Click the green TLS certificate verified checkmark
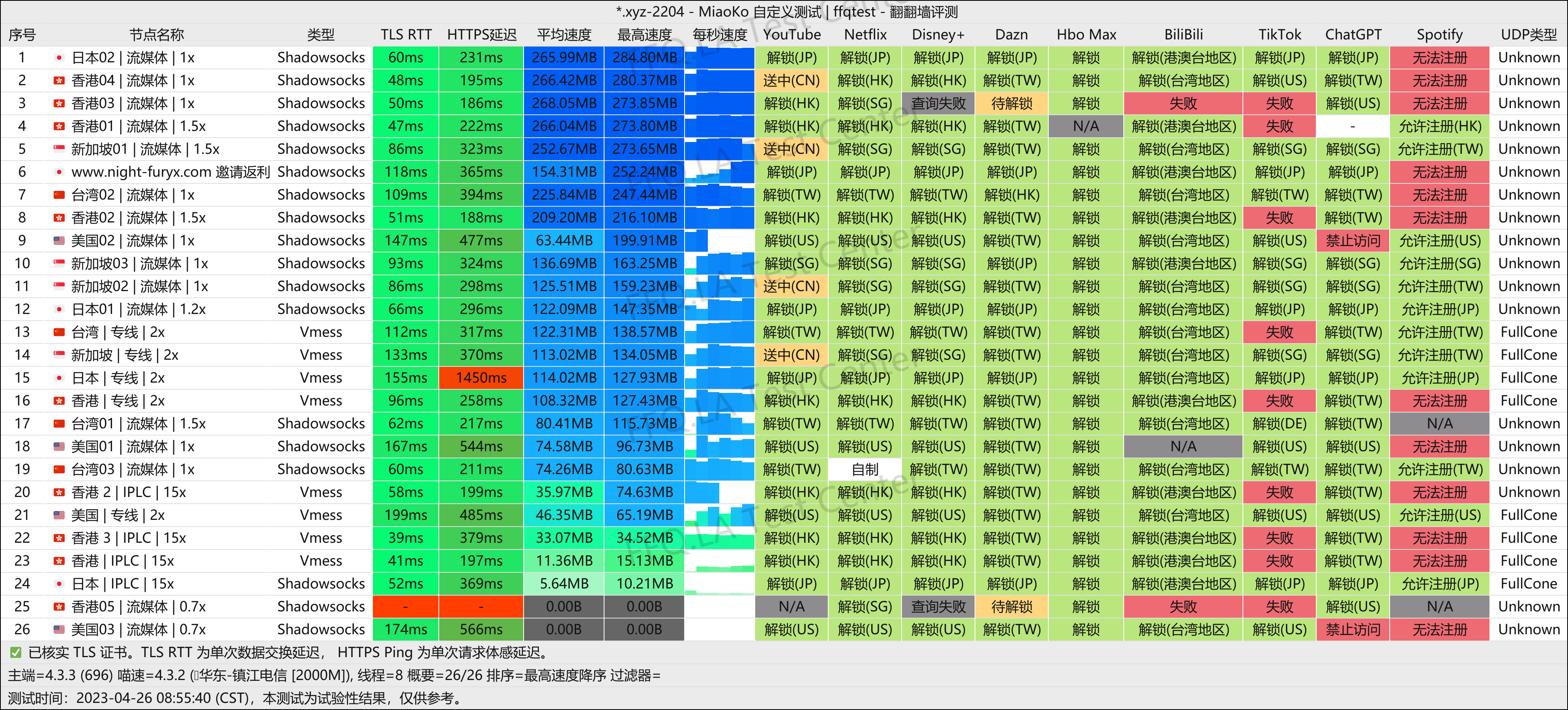 pyautogui.click(x=16, y=653)
